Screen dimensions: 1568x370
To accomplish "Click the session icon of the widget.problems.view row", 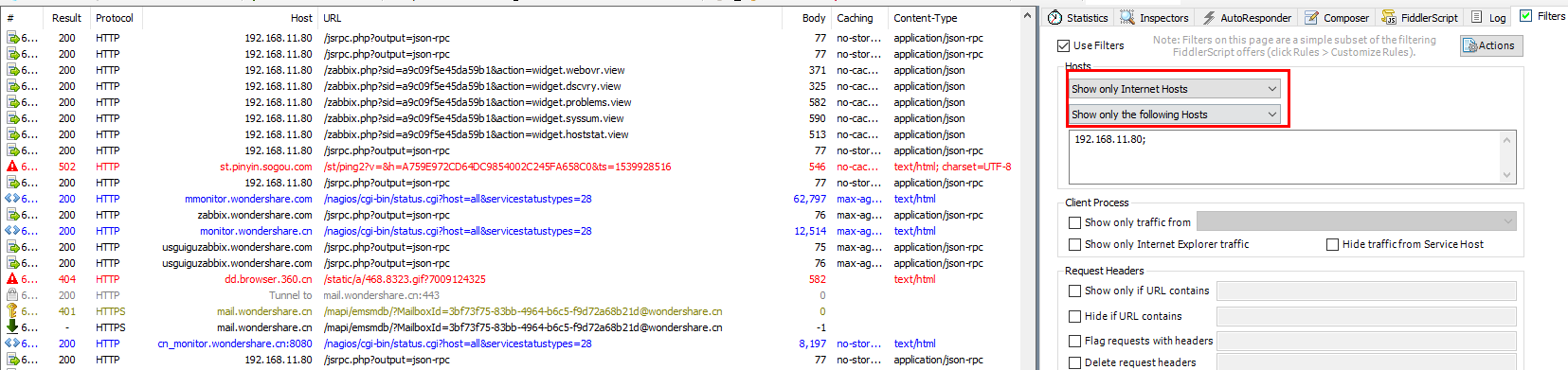I will click(12, 102).
